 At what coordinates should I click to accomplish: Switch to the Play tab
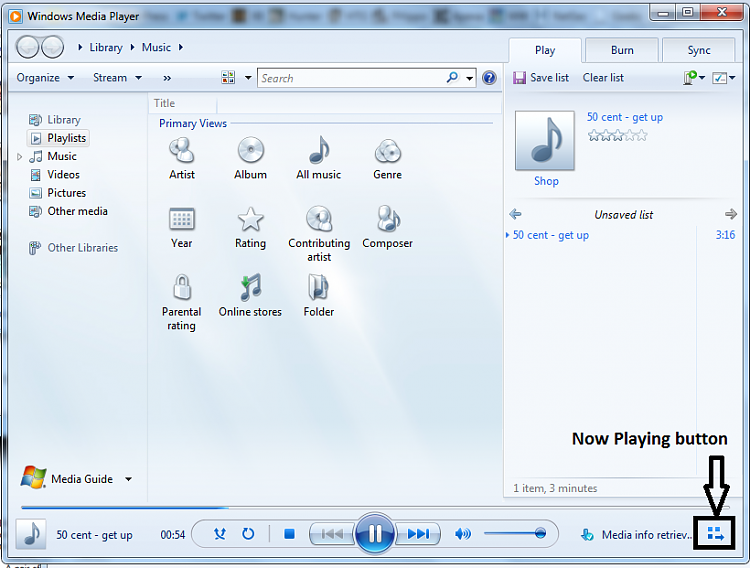[x=545, y=50]
